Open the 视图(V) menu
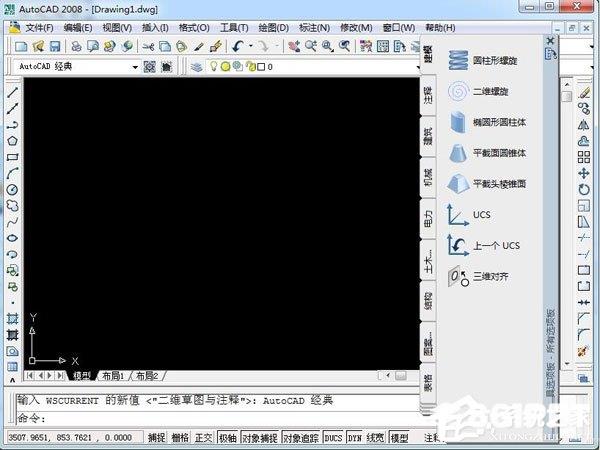Image resolution: width=600 pixels, height=450 pixels. pyautogui.click(x=117, y=28)
